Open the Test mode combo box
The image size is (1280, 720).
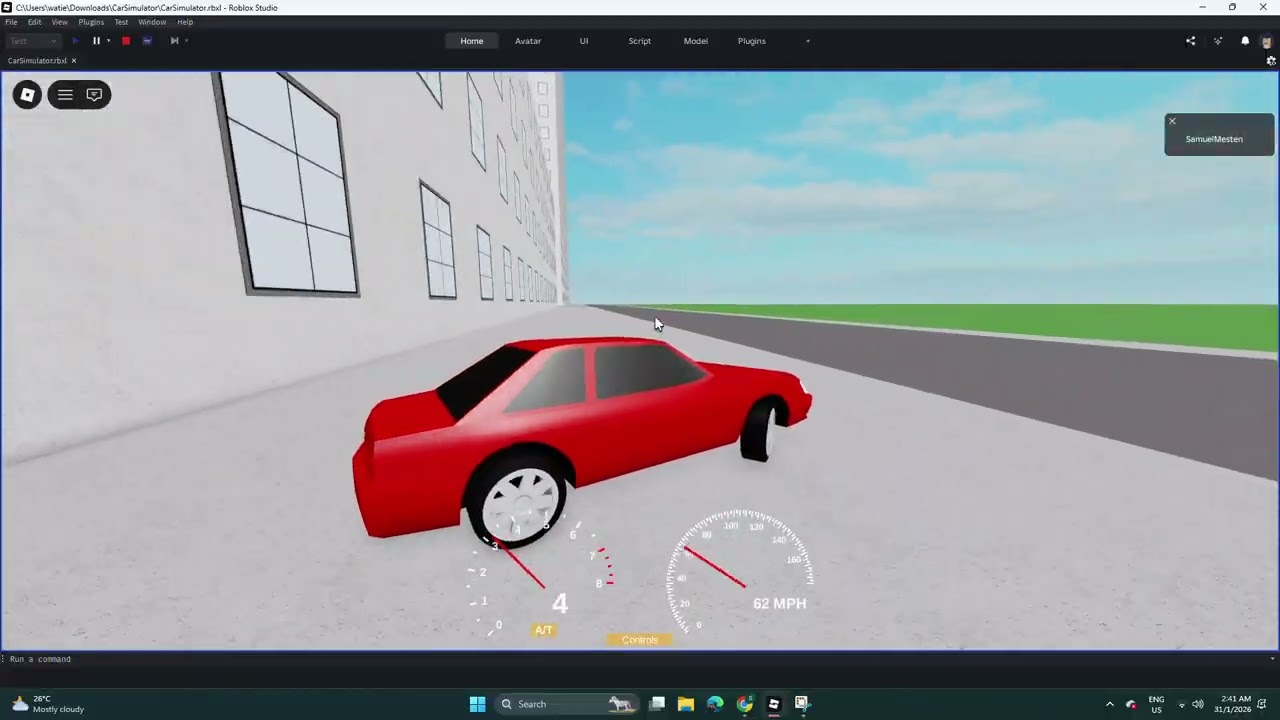point(34,41)
